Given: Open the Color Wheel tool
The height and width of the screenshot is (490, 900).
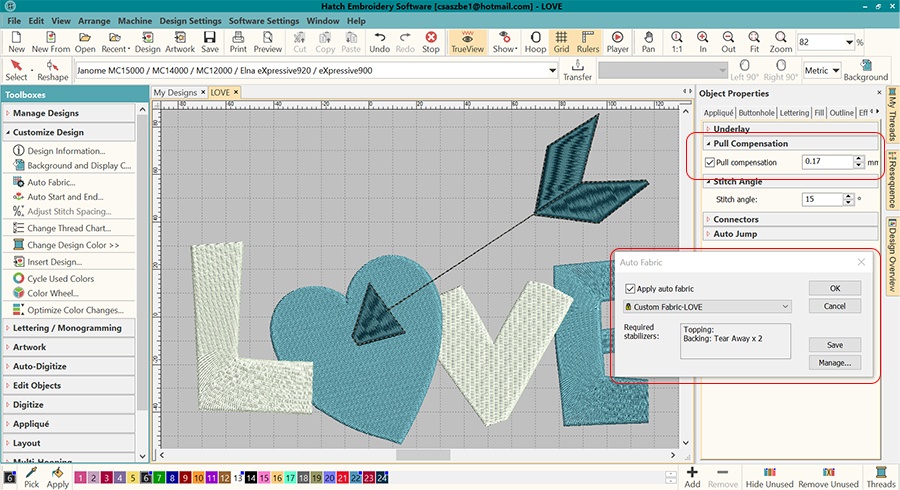Looking at the screenshot, I should [52, 293].
